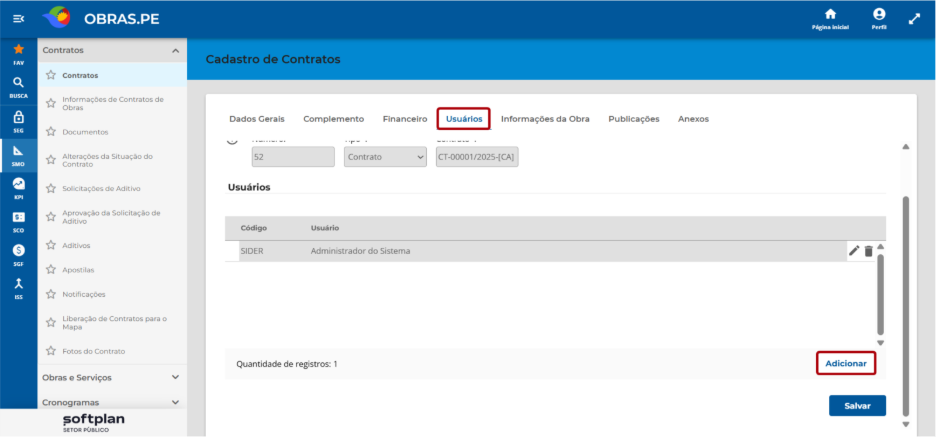
Task: Favorite the Notificações star
Action: (x=51, y=294)
